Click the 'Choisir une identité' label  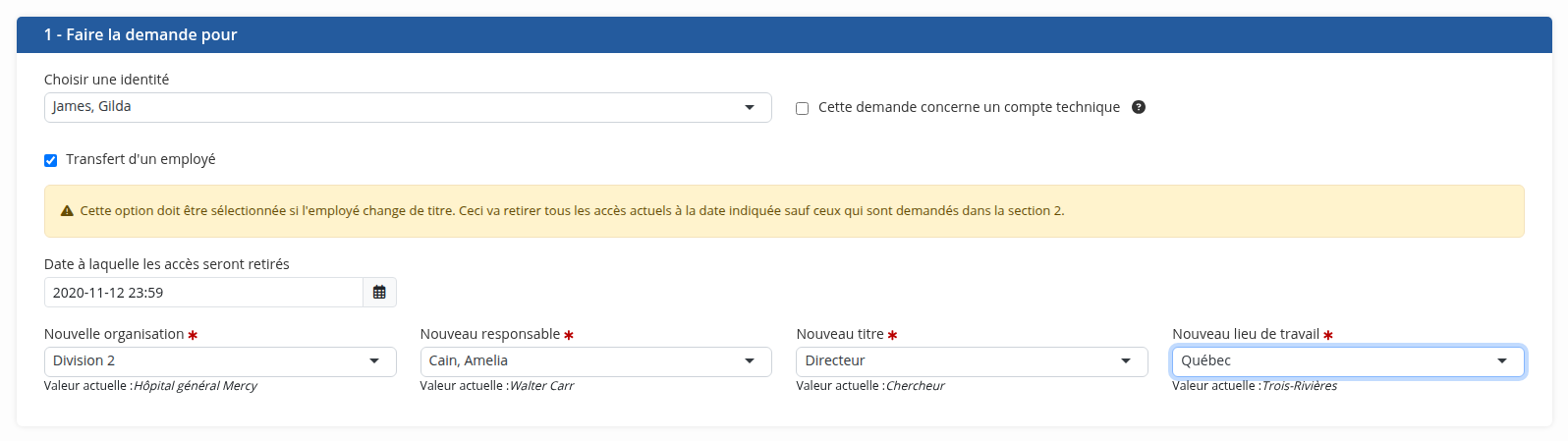tap(106, 80)
